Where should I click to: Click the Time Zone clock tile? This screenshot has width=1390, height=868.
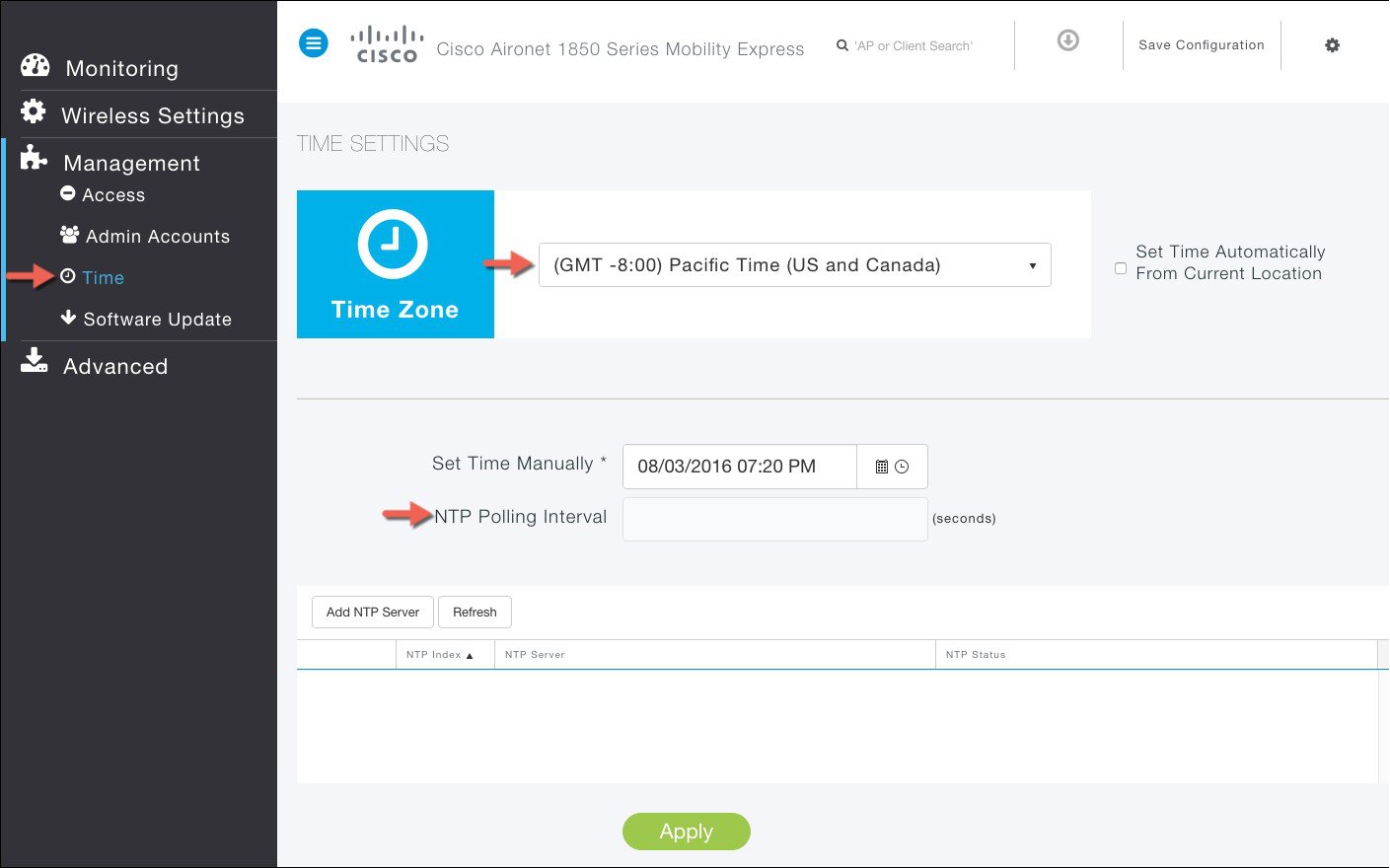[395, 264]
